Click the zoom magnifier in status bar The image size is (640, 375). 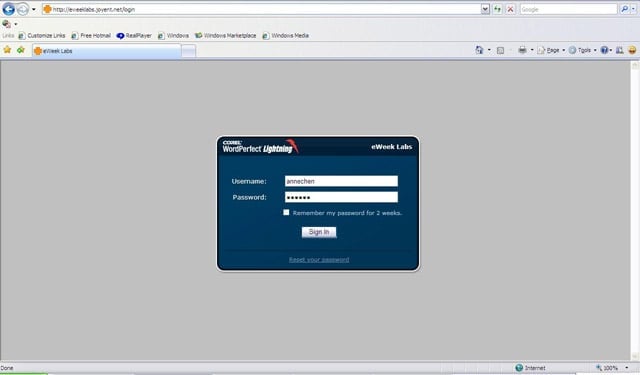[599, 368]
